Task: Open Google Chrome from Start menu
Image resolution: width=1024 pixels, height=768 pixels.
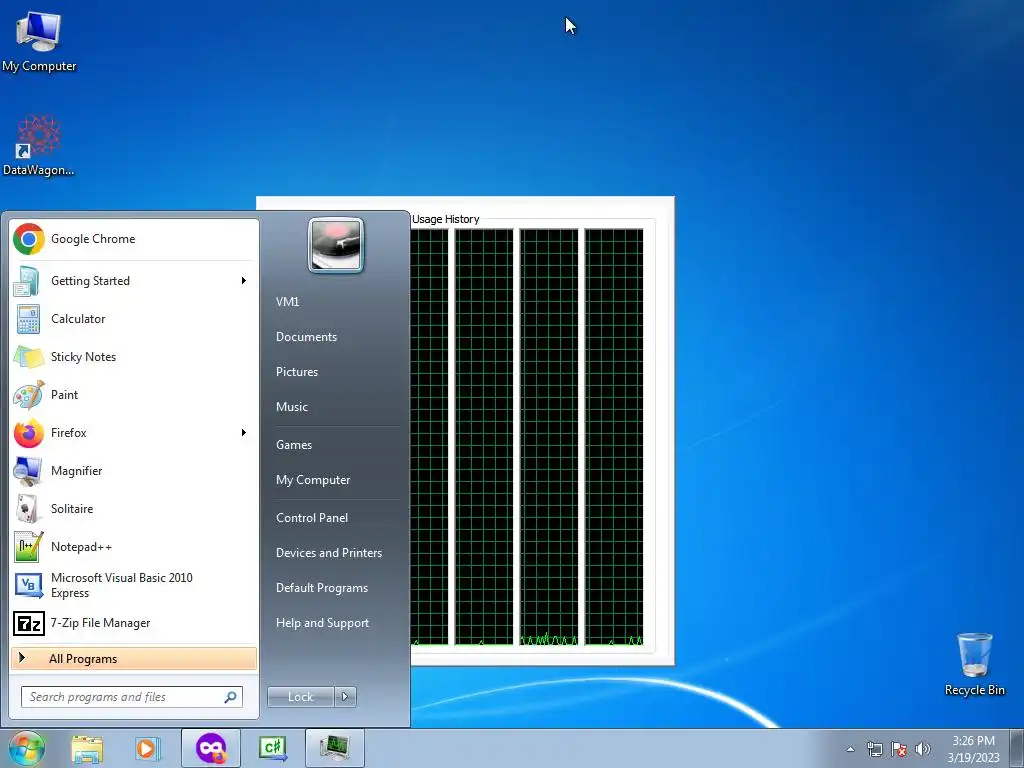Action: [x=134, y=239]
